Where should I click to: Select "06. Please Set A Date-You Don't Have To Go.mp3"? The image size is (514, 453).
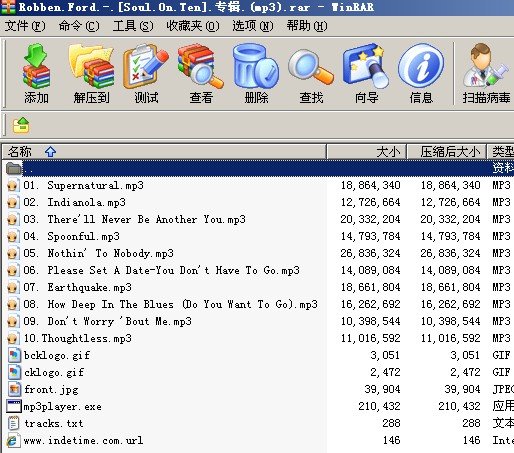[161, 270]
